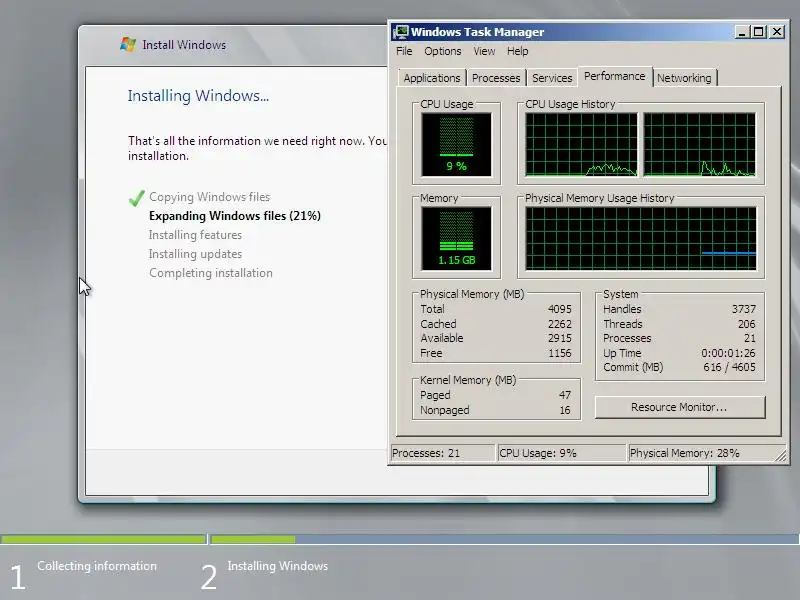Click the first CPU Usage History graph
Viewport: 800px width, 600px height.
[x=581, y=145]
